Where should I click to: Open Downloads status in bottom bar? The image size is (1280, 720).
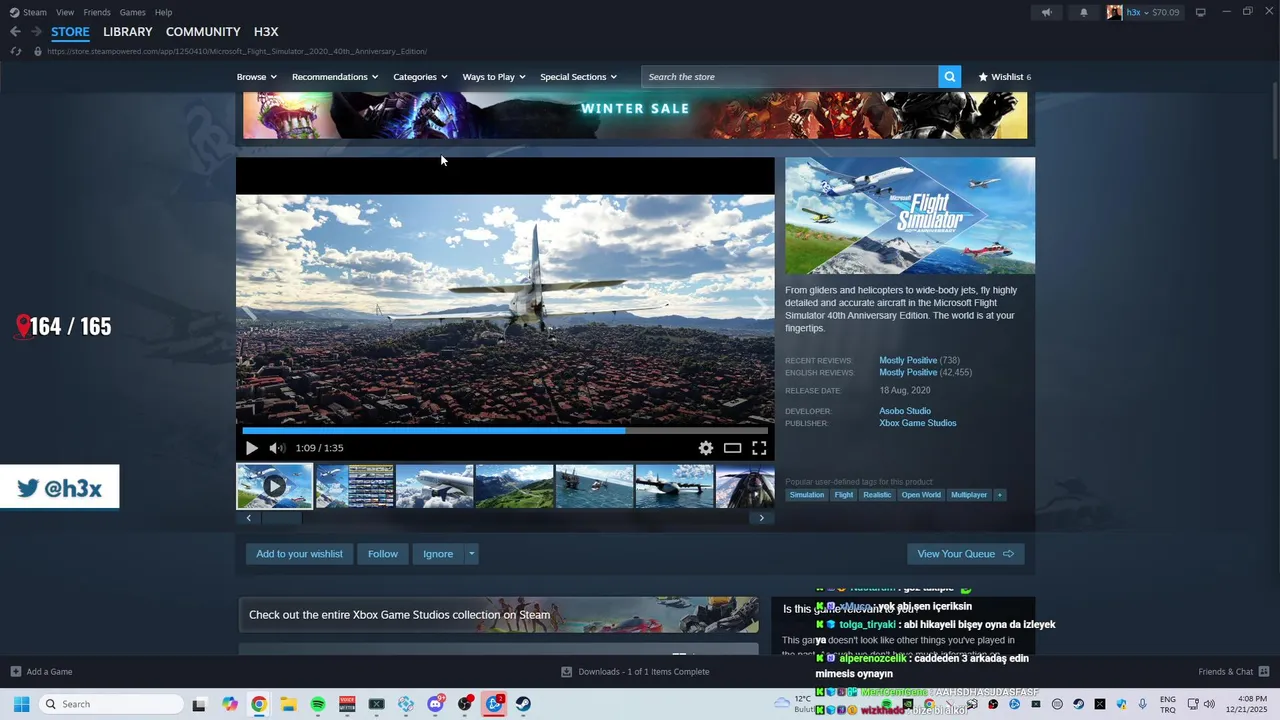point(635,672)
